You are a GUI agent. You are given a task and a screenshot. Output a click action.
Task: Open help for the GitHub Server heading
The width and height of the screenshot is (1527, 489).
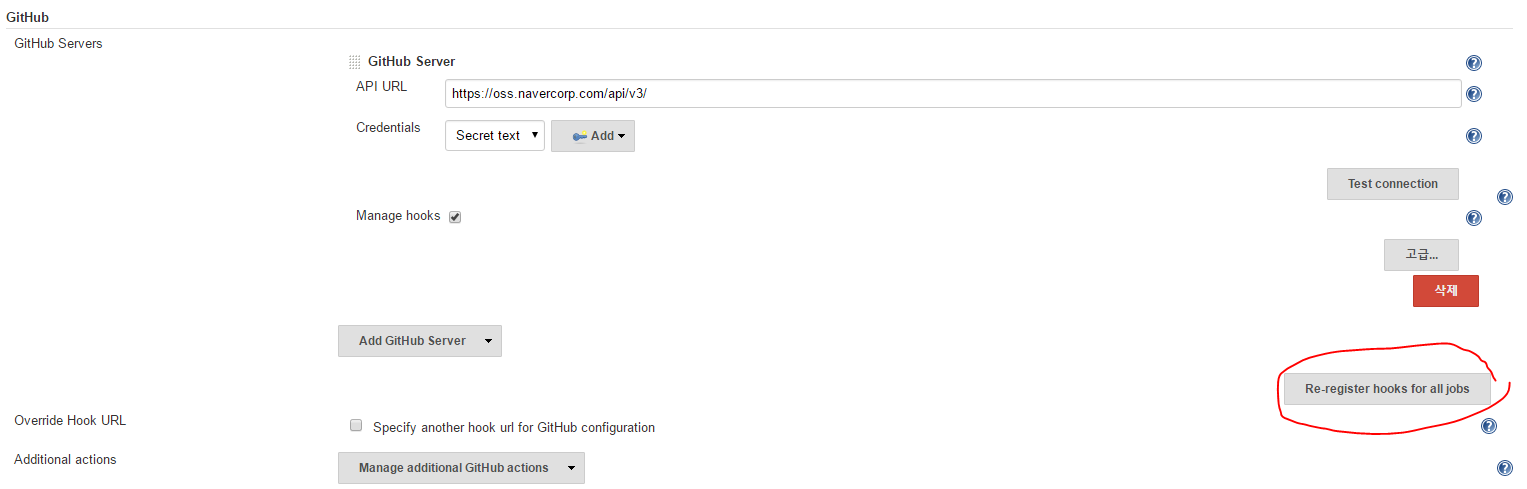point(1473,63)
